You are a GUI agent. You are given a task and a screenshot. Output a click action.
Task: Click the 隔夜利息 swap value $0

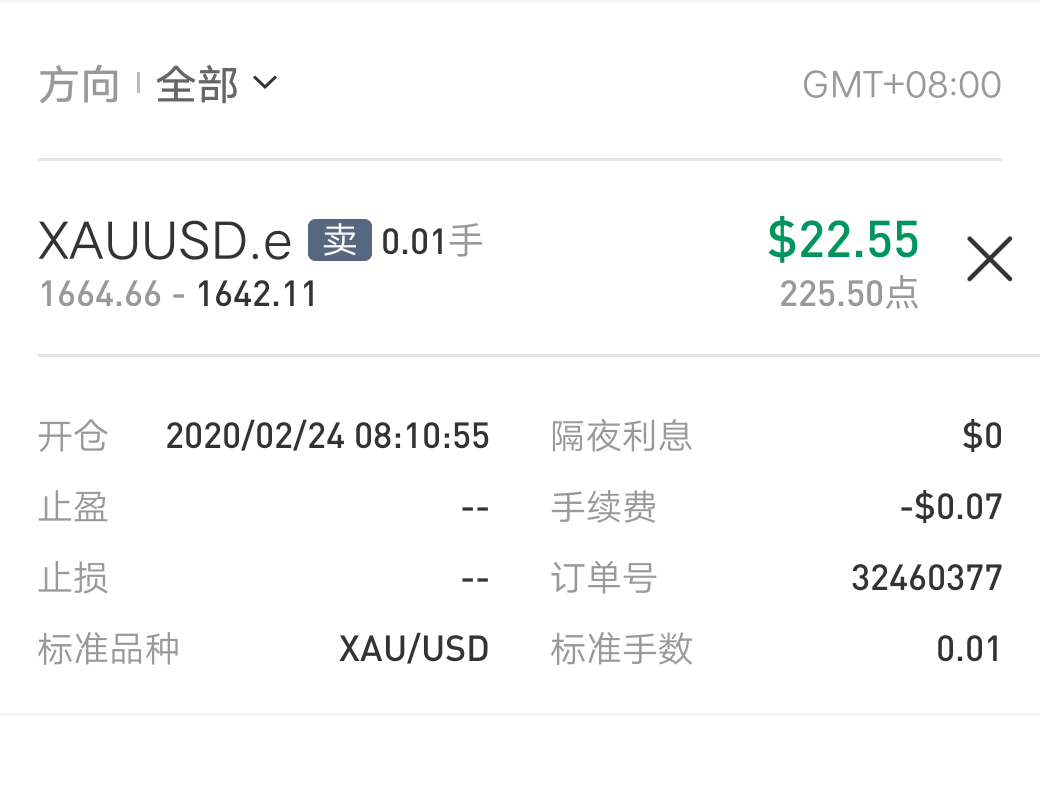[x=982, y=436]
